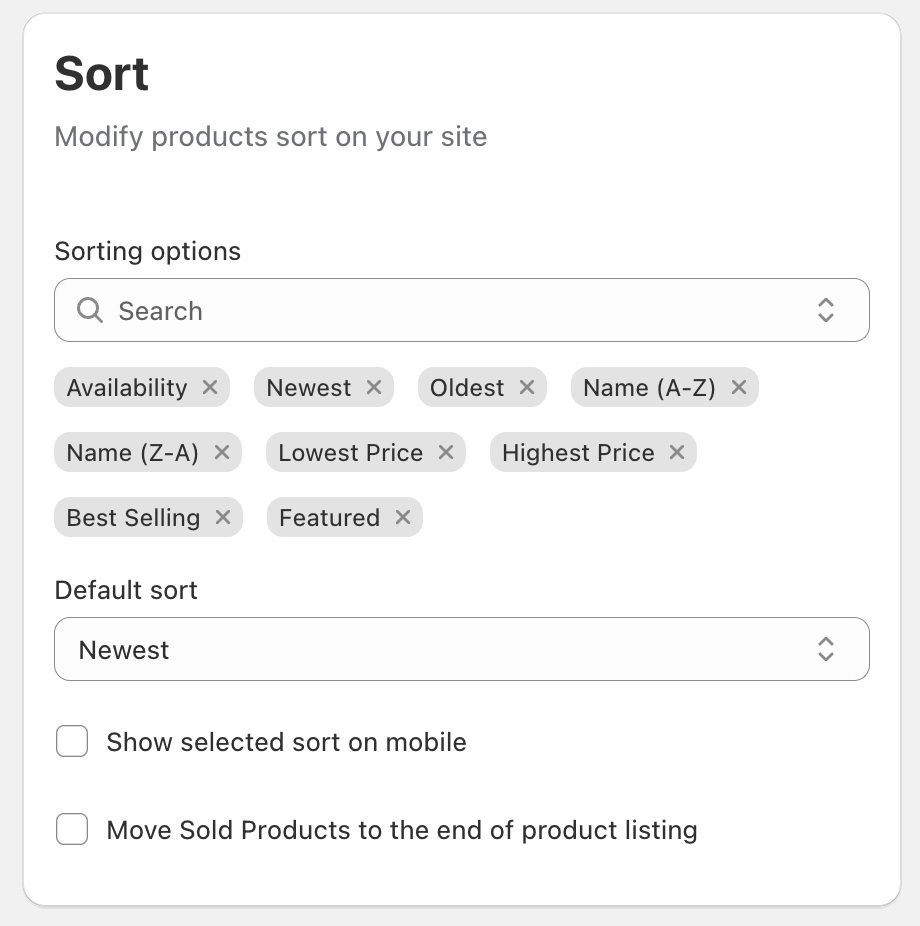Focus the Sorting options search field
This screenshot has height=926, width=920.
click(x=450, y=311)
